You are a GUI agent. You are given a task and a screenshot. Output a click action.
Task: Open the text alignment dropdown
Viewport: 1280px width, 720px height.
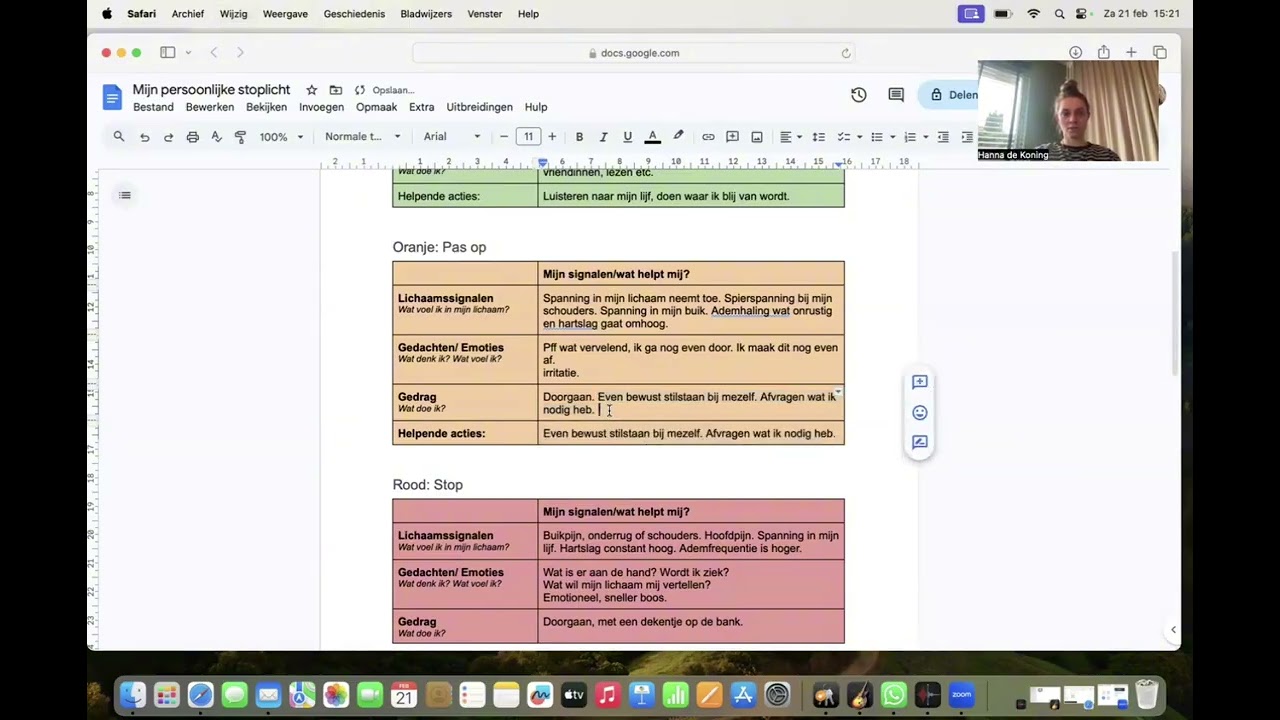click(791, 137)
